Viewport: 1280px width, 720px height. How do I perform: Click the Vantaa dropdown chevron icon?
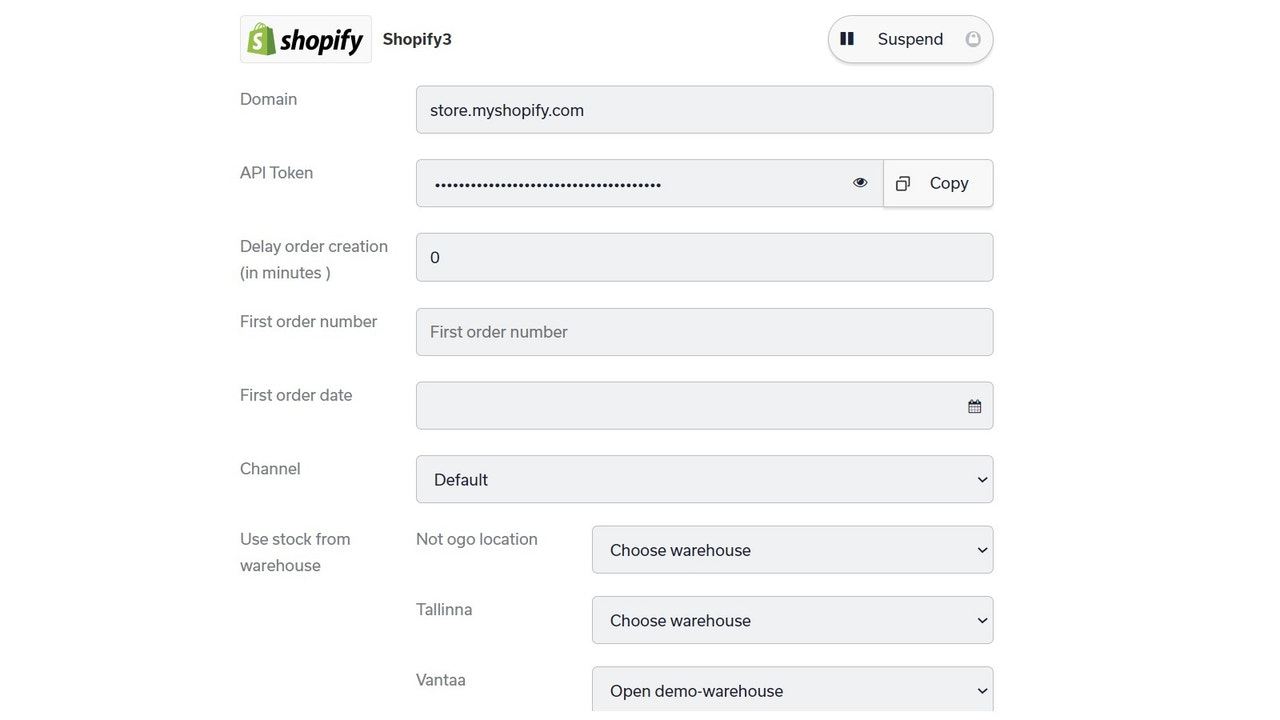point(981,690)
